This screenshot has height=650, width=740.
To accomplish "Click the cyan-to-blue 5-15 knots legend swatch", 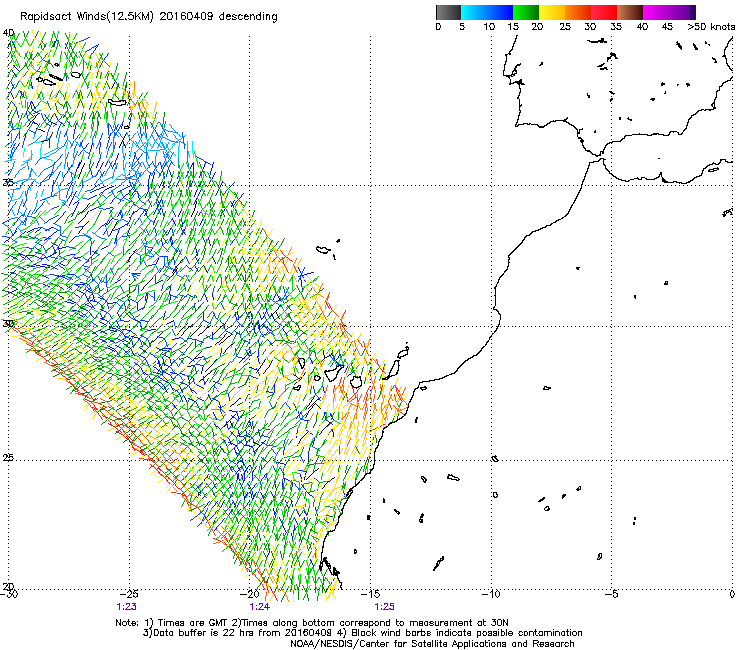I will coord(487,12).
